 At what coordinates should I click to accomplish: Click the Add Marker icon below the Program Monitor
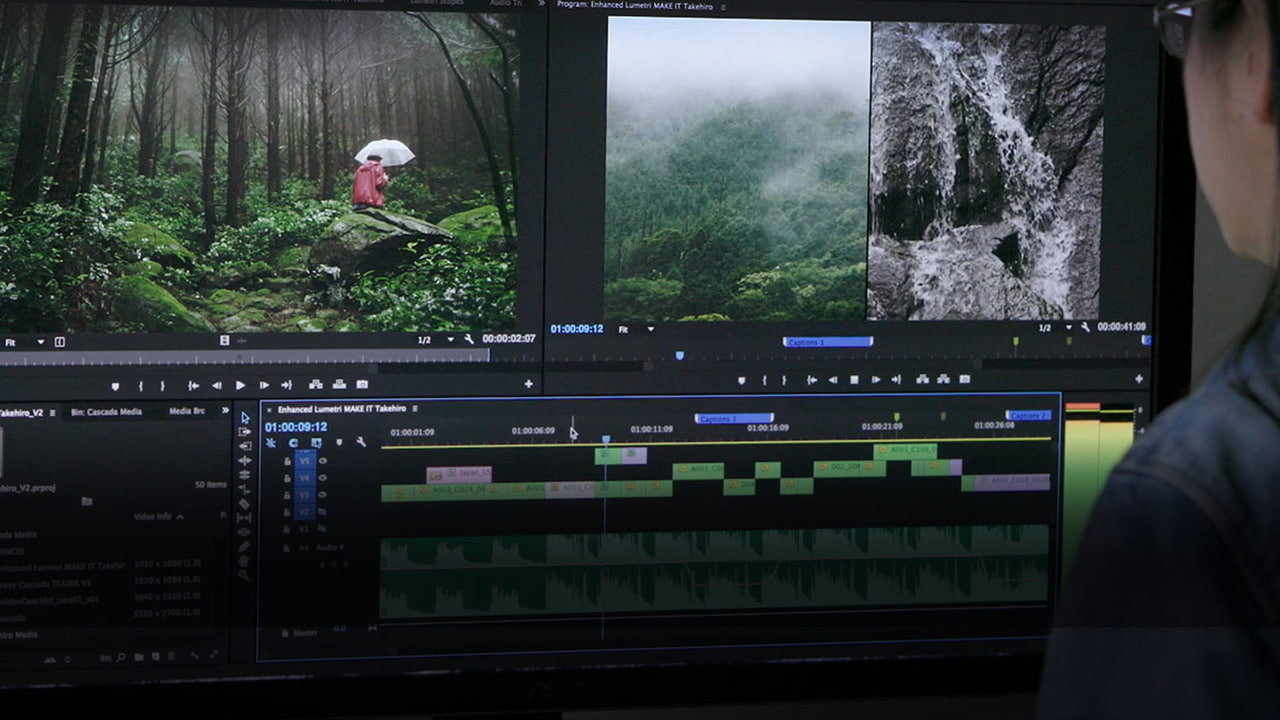tap(741, 381)
